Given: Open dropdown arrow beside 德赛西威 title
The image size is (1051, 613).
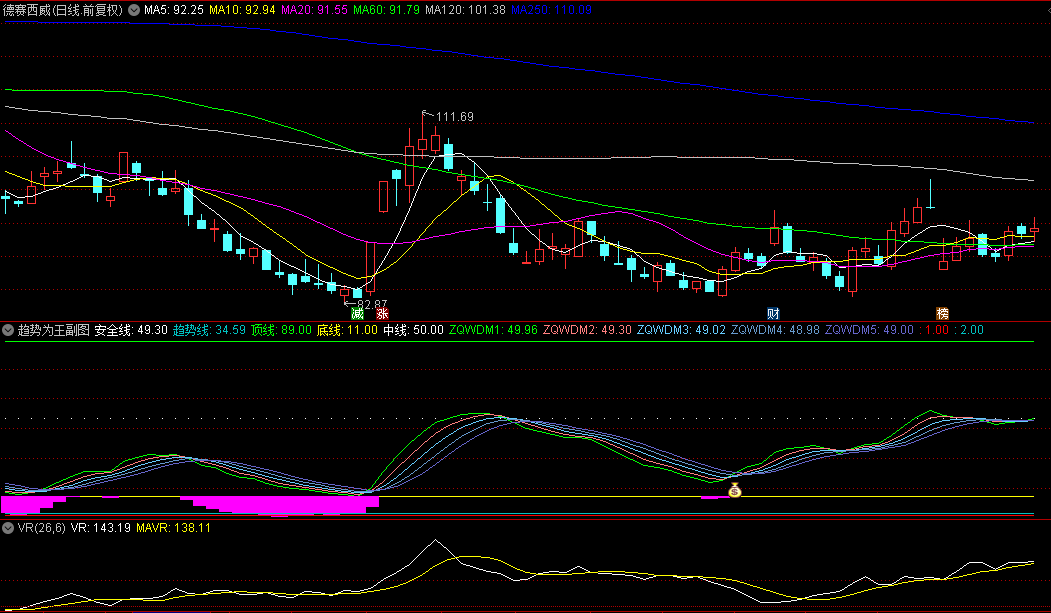Looking at the screenshot, I should [x=134, y=9].
